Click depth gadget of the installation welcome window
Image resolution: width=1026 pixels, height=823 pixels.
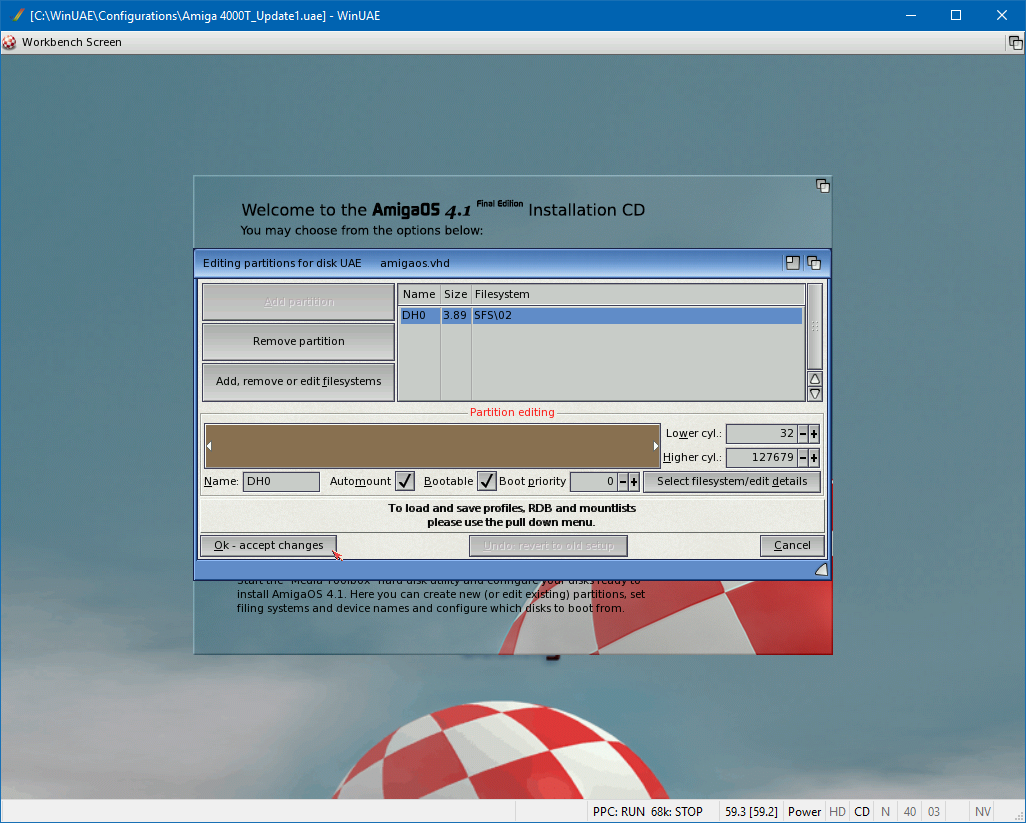click(x=822, y=186)
